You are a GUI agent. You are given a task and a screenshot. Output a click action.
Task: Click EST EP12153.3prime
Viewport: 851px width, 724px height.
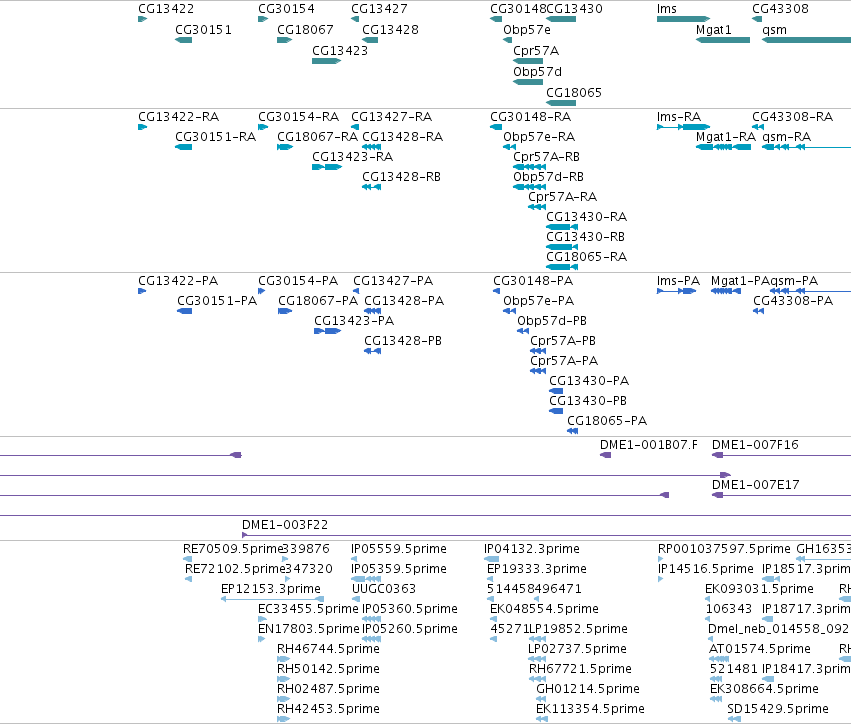(272, 599)
